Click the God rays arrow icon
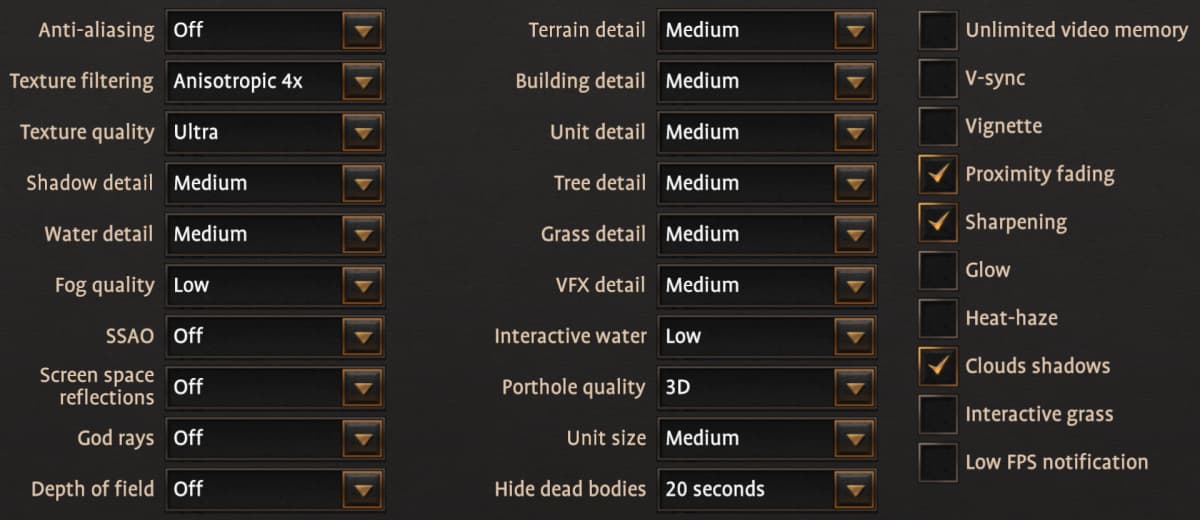This screenshot has width=1200, height=520. click(x=361, y=439)
